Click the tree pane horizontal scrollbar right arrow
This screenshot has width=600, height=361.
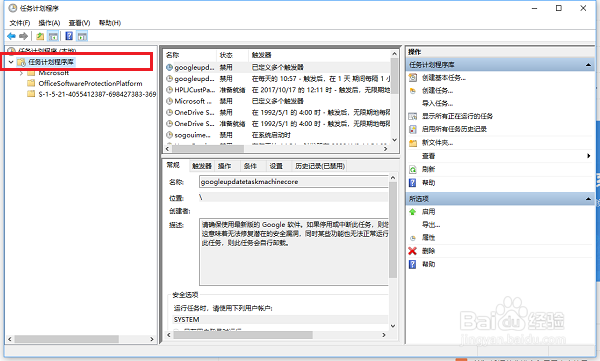click(152, 339)
